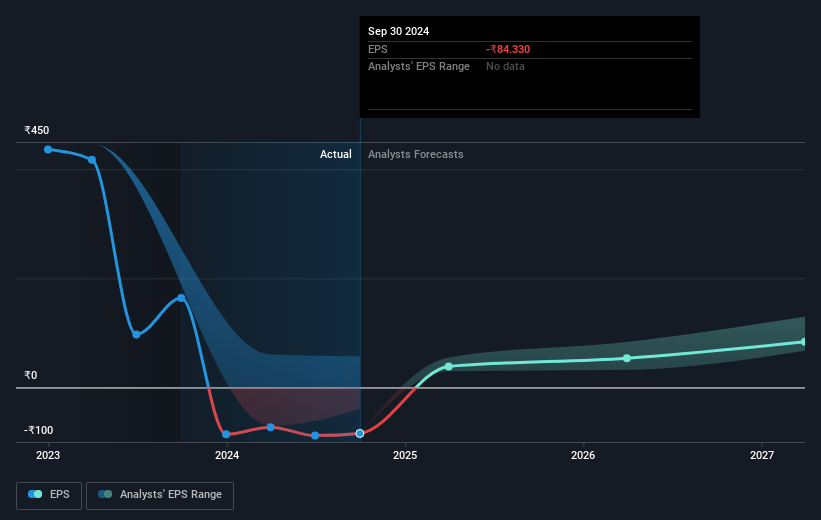Click the EPS point at the mid-2023 dip

136,335
